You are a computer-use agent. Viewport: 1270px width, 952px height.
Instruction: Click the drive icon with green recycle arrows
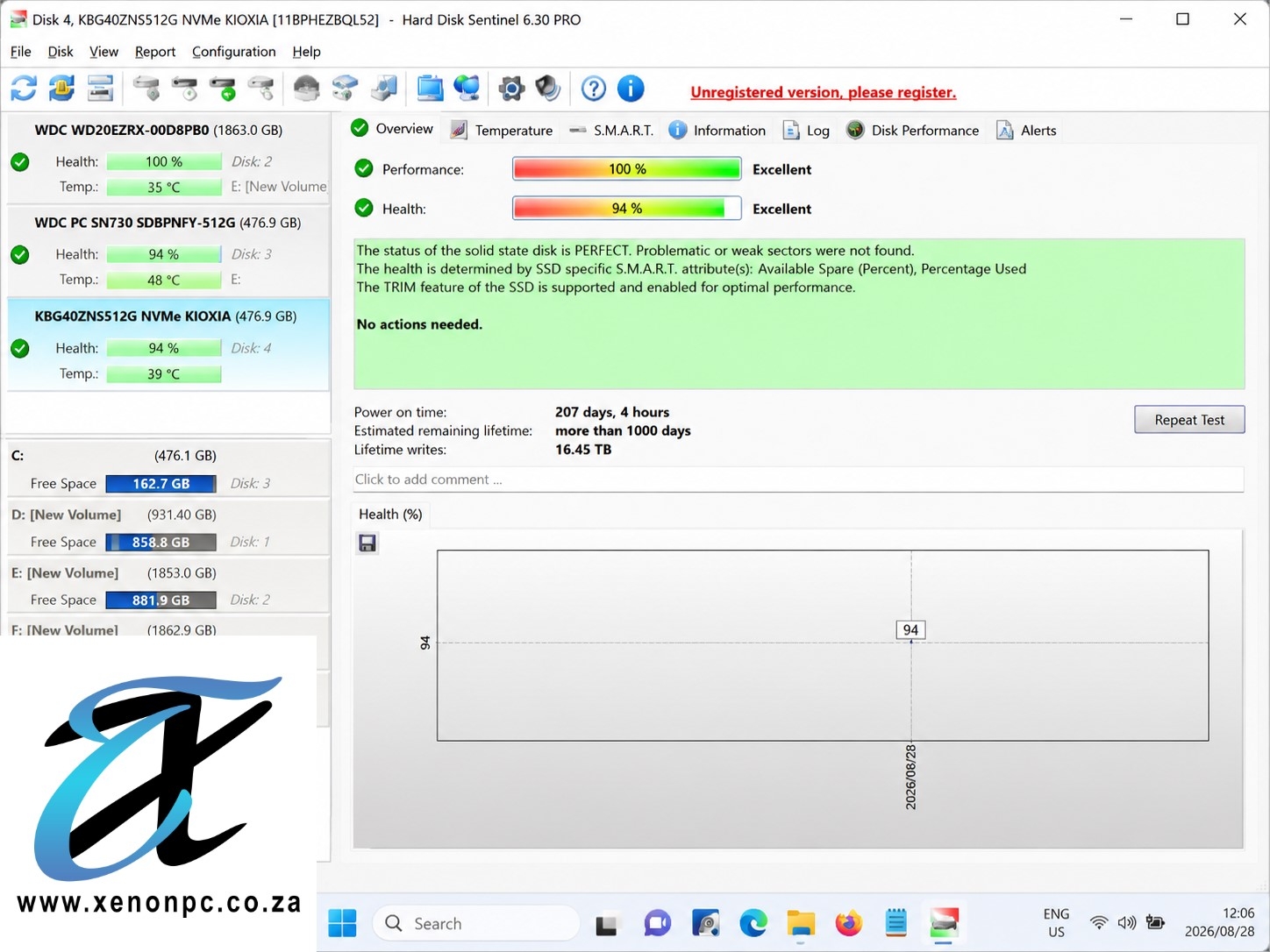click(345, 89)
